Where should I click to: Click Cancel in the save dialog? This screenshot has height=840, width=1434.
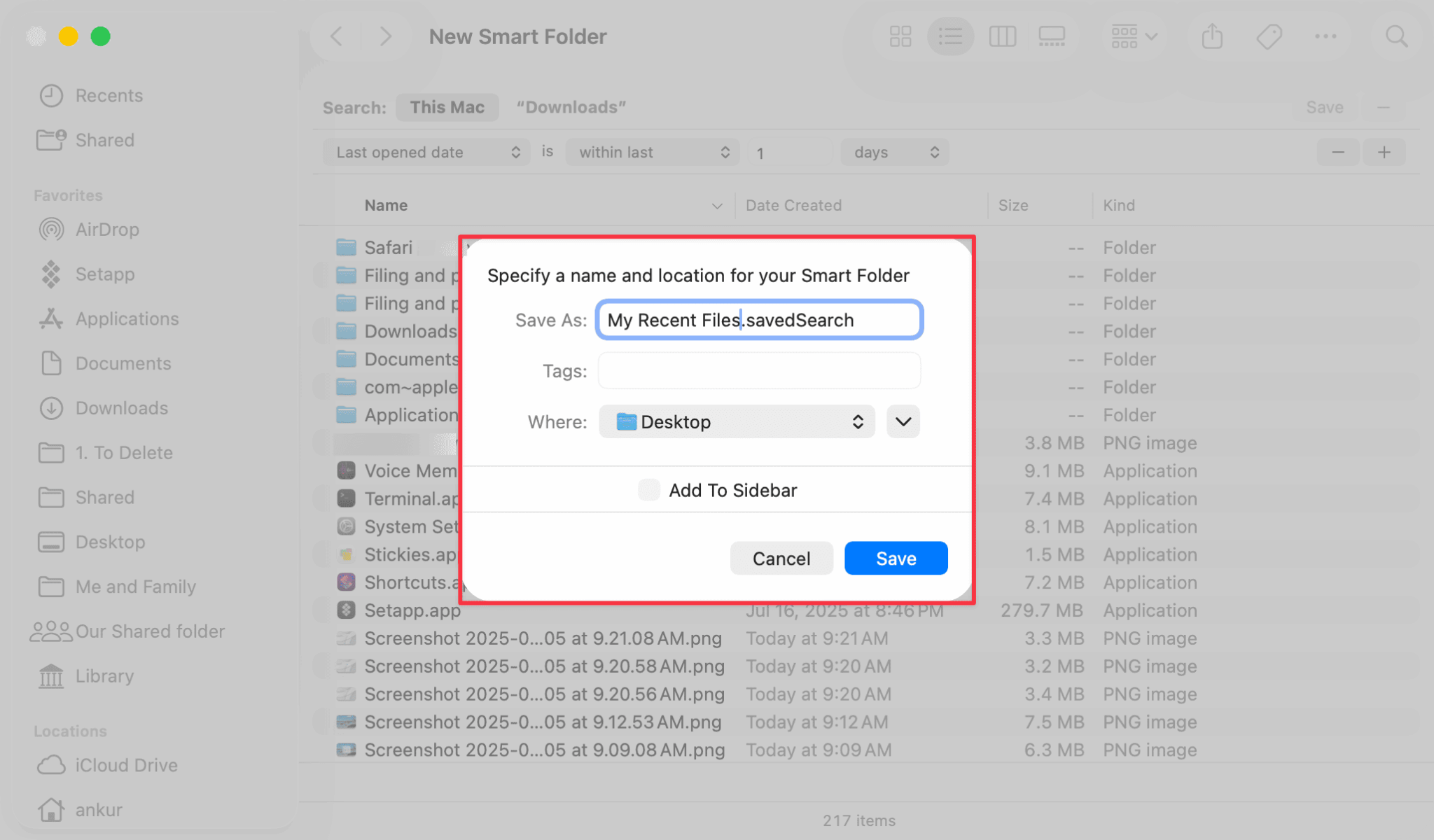(781, 558)
